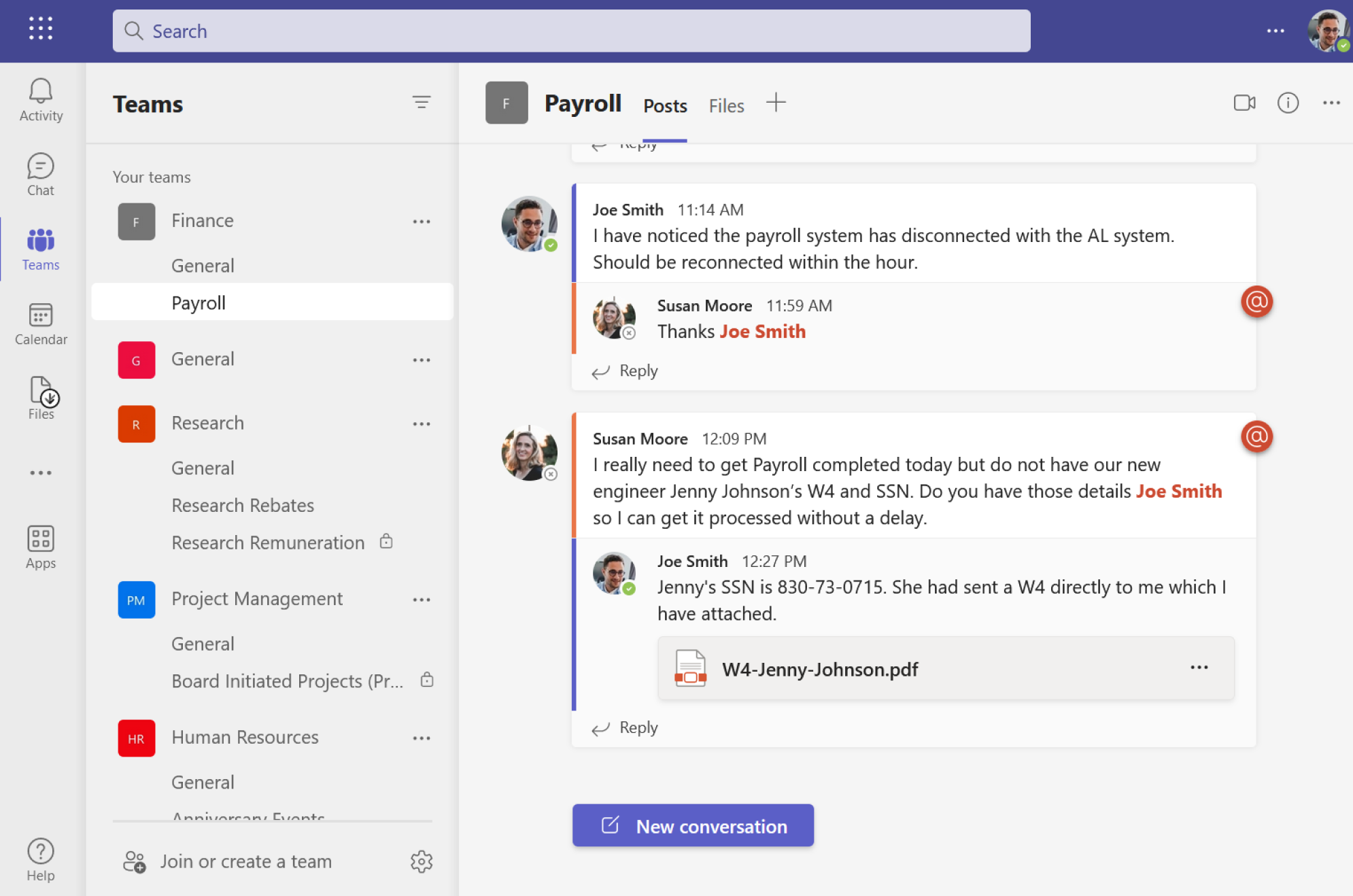Switch to the Files tab

pyautogui.click(x=726, y=106)
